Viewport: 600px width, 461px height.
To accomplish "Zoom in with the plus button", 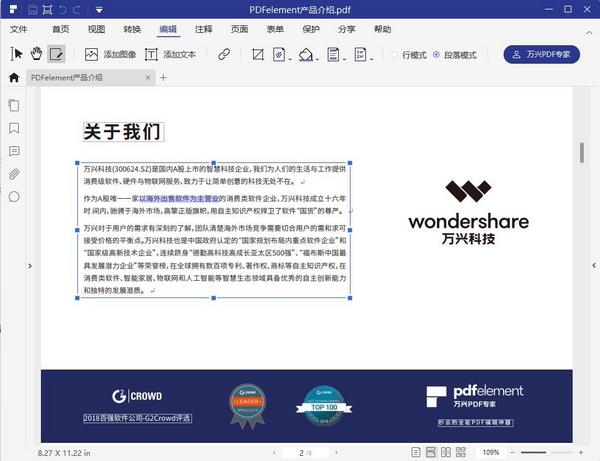I will point(581,453).
